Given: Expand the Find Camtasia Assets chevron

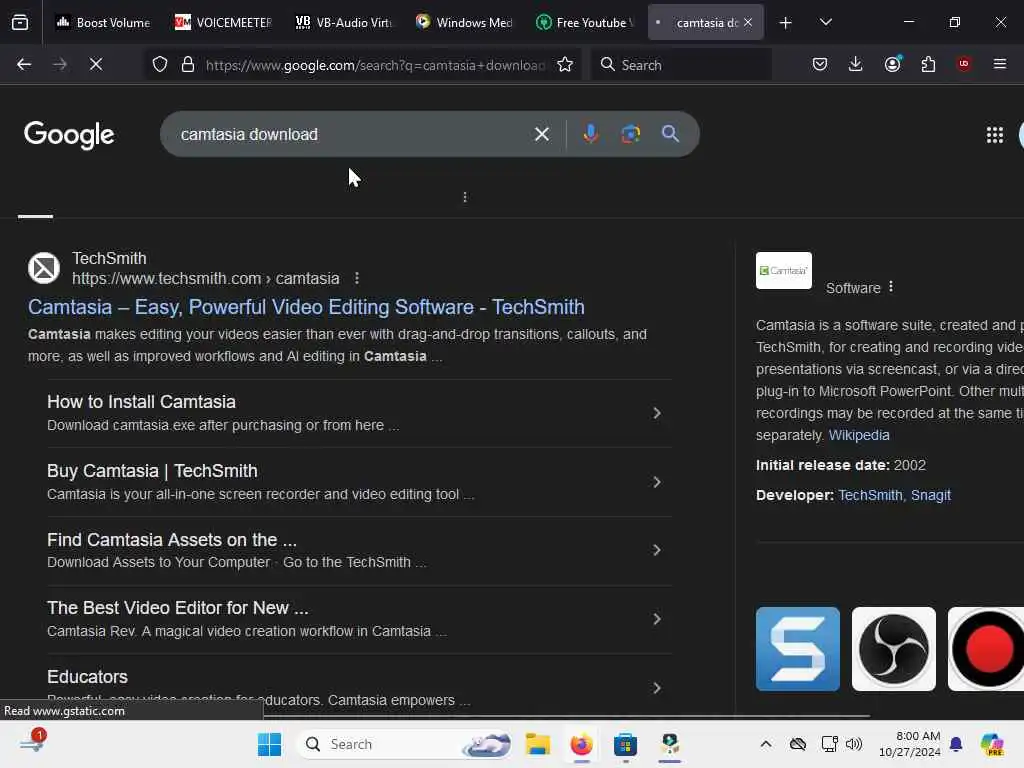Looking at the screenshot, I should click(x=657, y=551).
